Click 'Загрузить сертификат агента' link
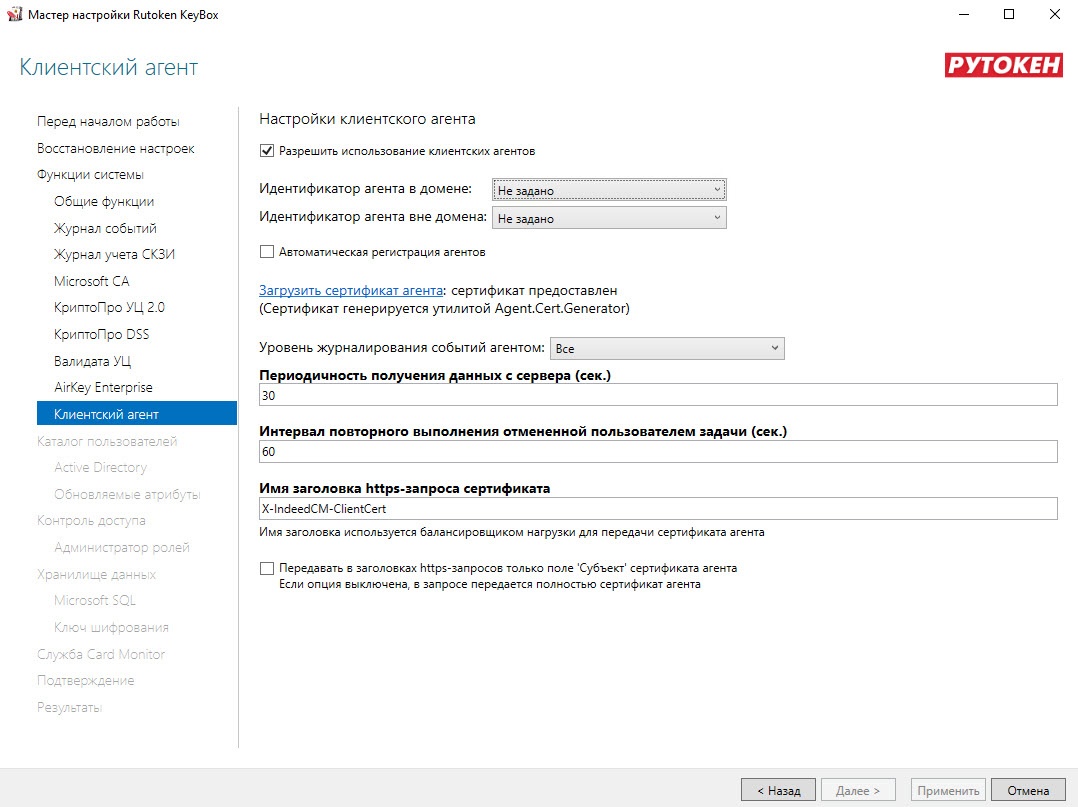 click(351, 291)
